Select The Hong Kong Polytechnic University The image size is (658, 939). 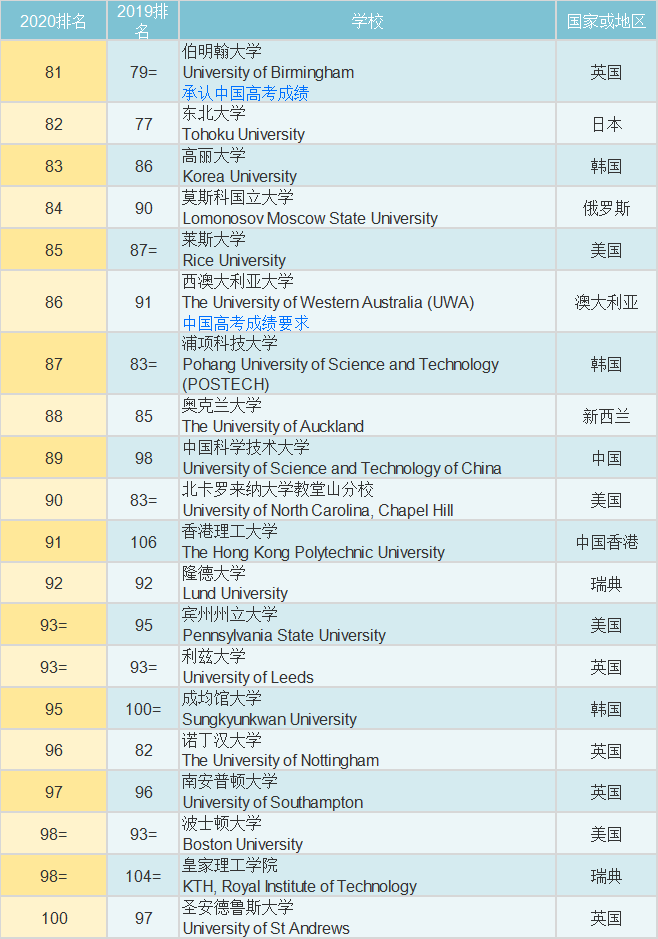314,552
